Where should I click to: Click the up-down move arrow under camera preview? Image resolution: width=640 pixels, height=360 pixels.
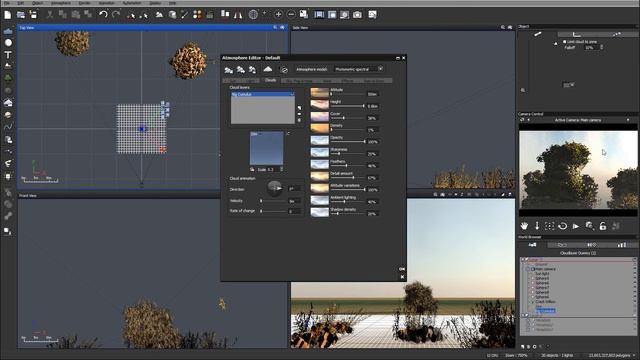537,226
